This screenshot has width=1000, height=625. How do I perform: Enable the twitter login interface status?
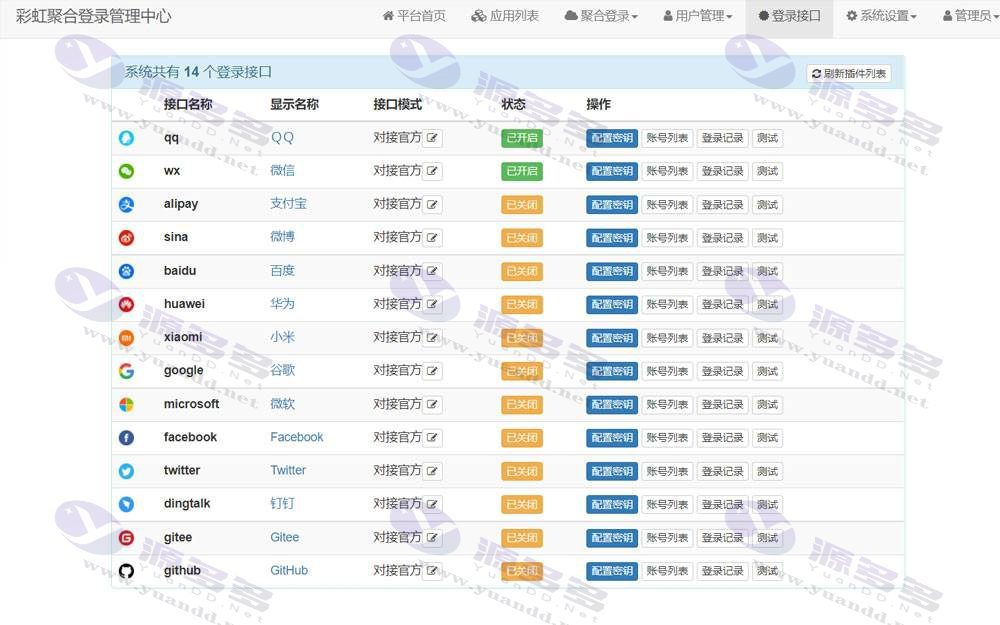[x=522, y=471]
